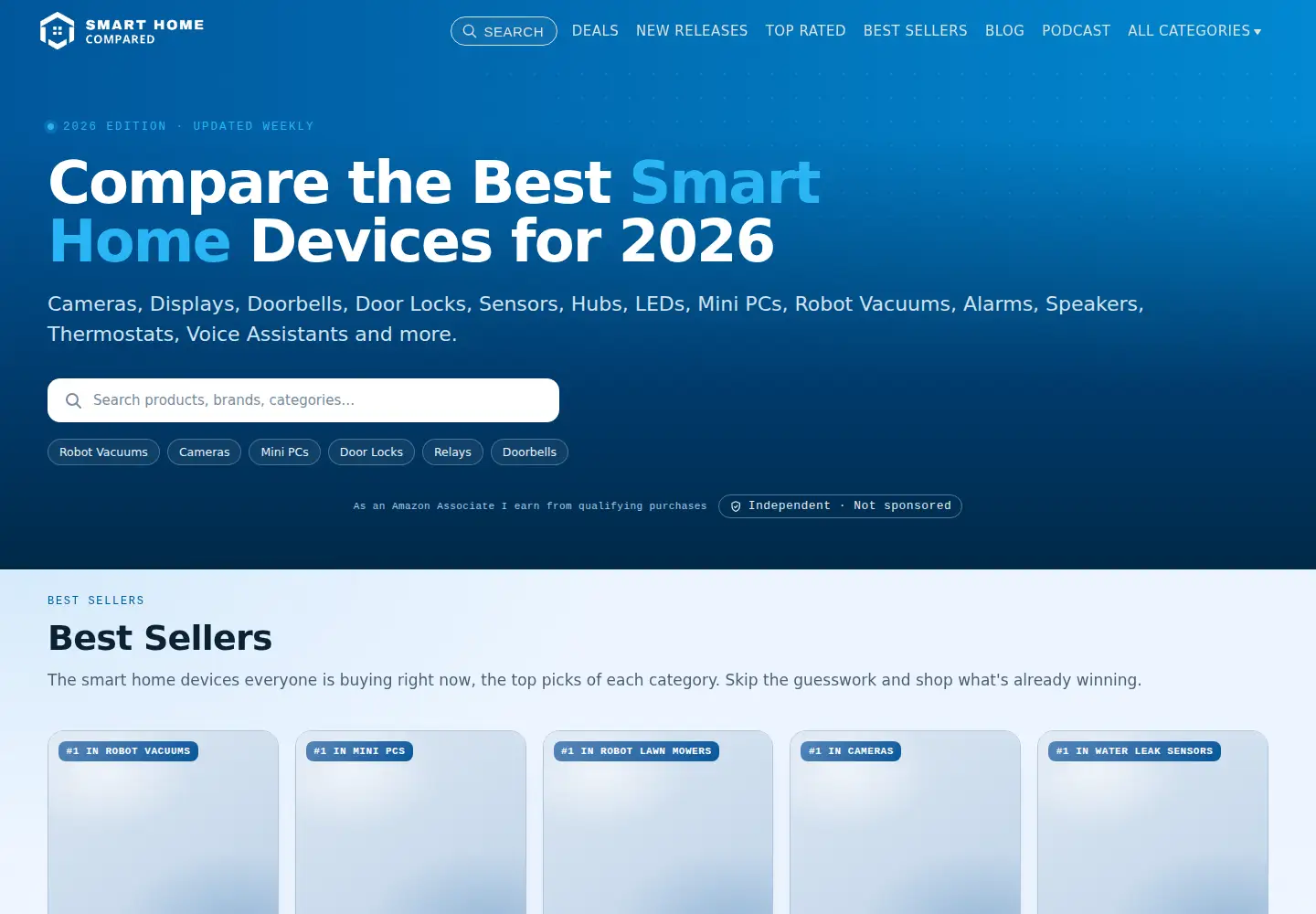Click the Smart Home Compared brand text
Screen dimensions: 1316x914
tap(144, 31)
